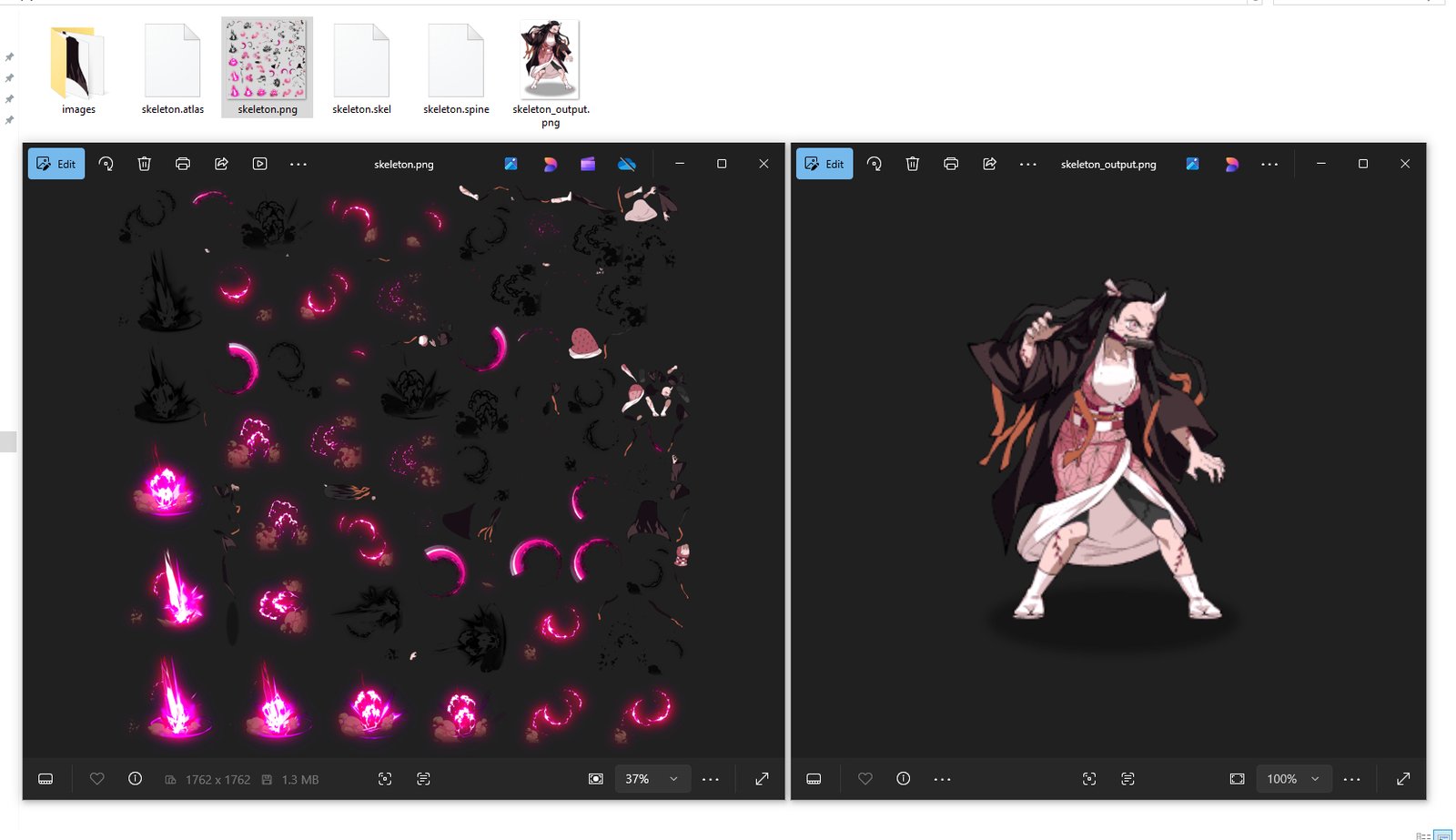Toggle filmstrip view in skeleton.png window
This screenshot has width=1456, height=840.
45,779
